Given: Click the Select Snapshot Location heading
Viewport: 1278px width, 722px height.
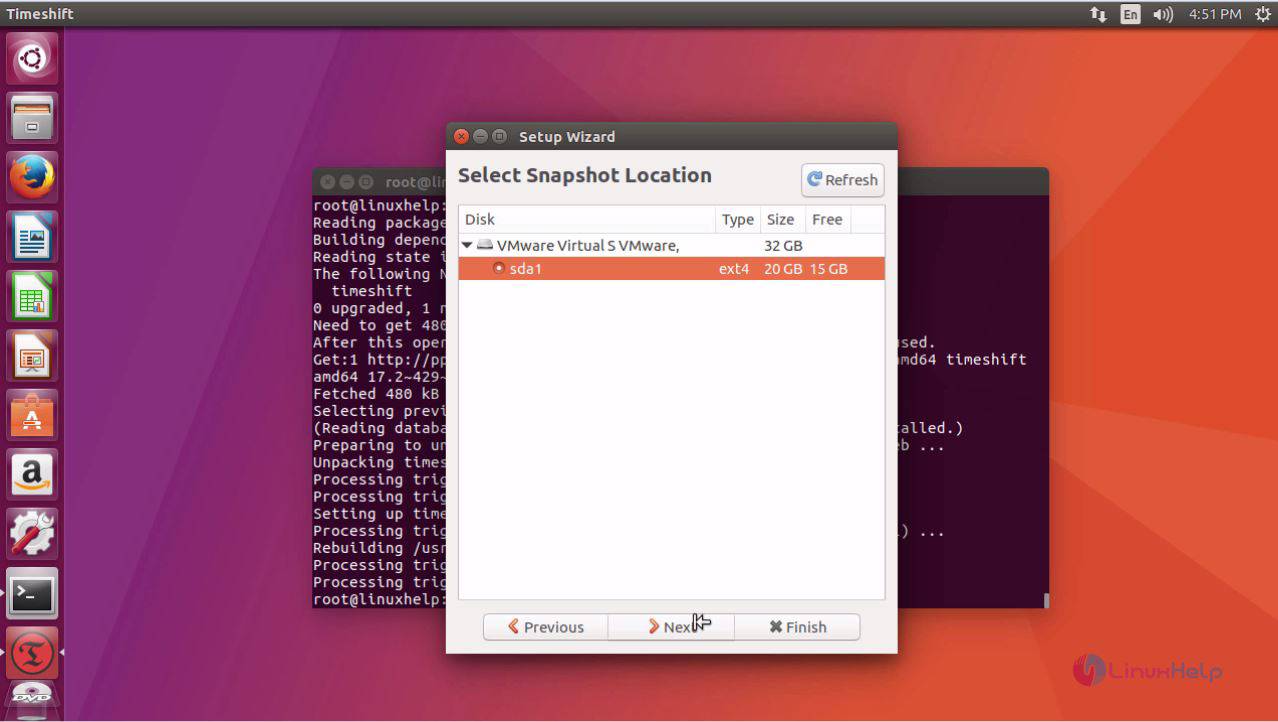Looking at the screenshot, I should tap(584, 176).
